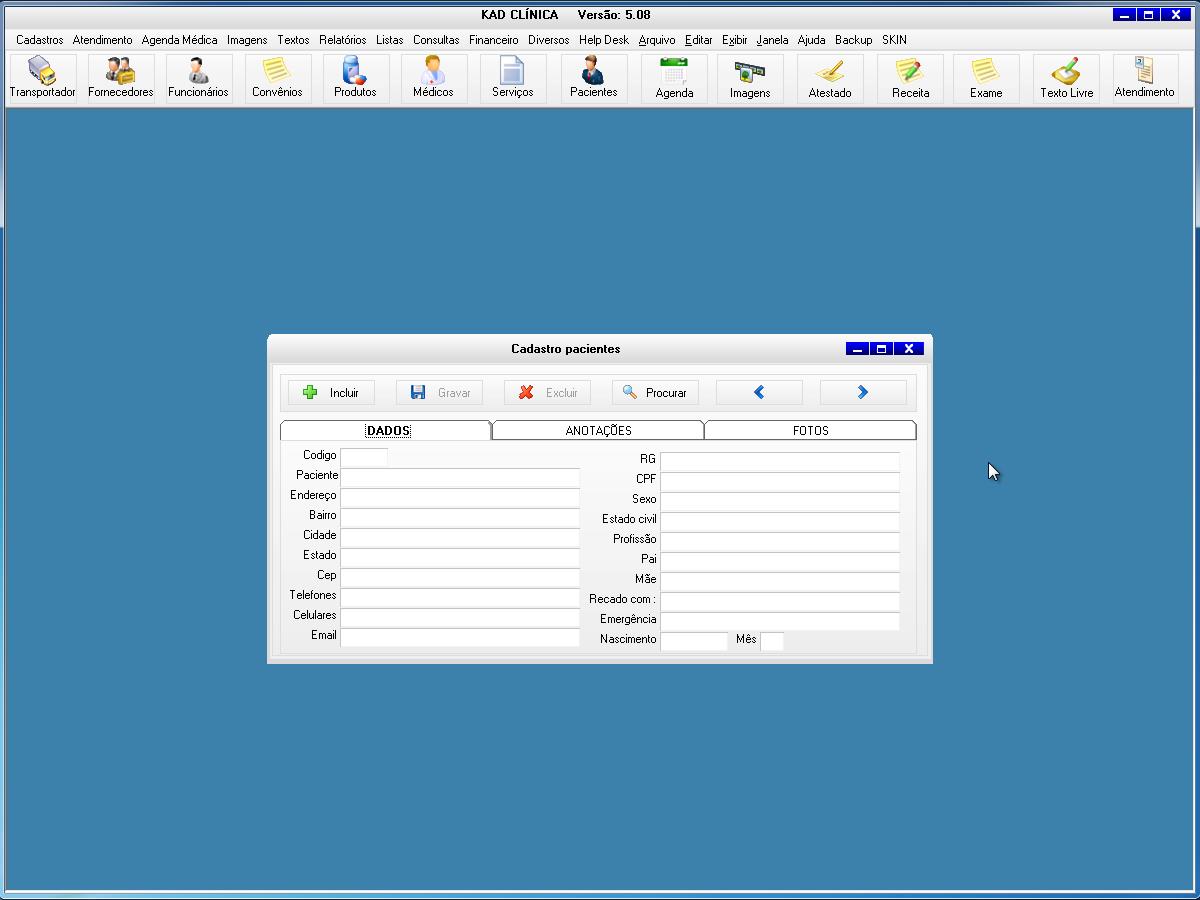Go to the next patient record arrow
The height and width of the screenshot is (900, 1200).
[863, 393]
